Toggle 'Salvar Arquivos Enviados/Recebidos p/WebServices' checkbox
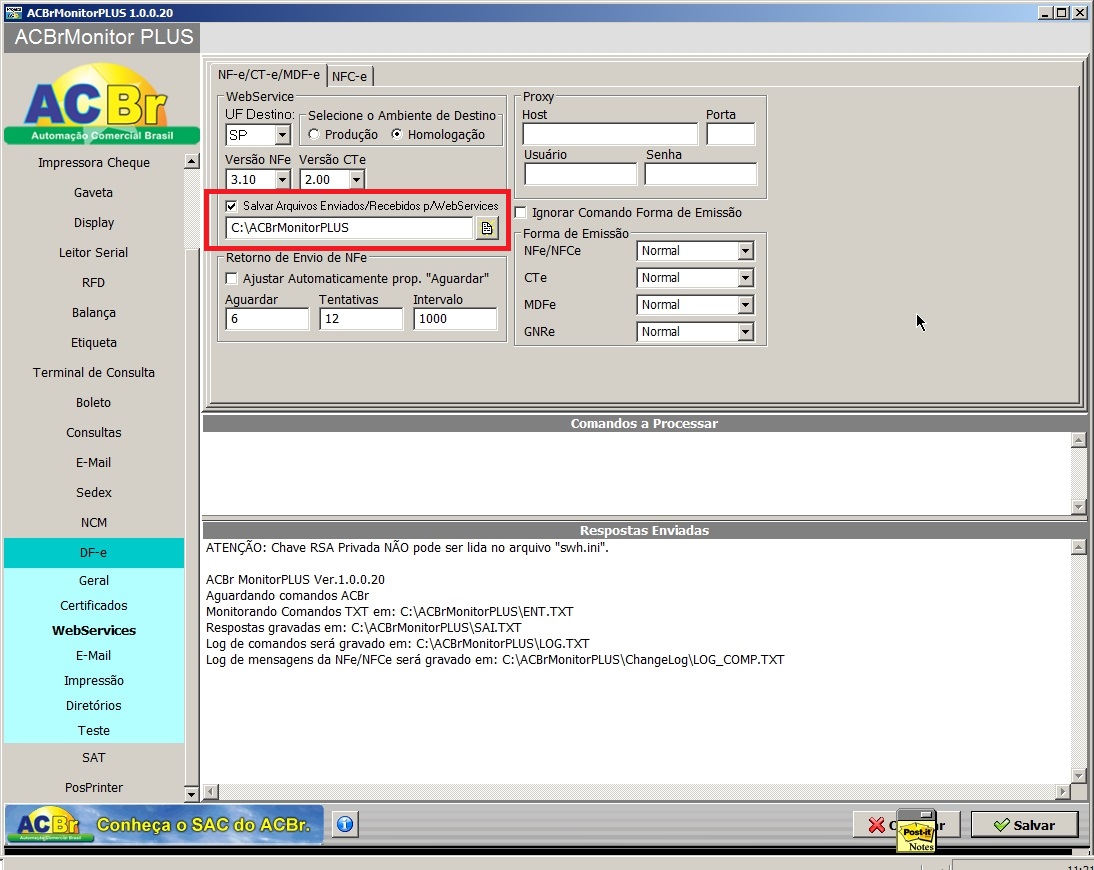The height and width of the screenshot is (870, 1094). [232, 206]
